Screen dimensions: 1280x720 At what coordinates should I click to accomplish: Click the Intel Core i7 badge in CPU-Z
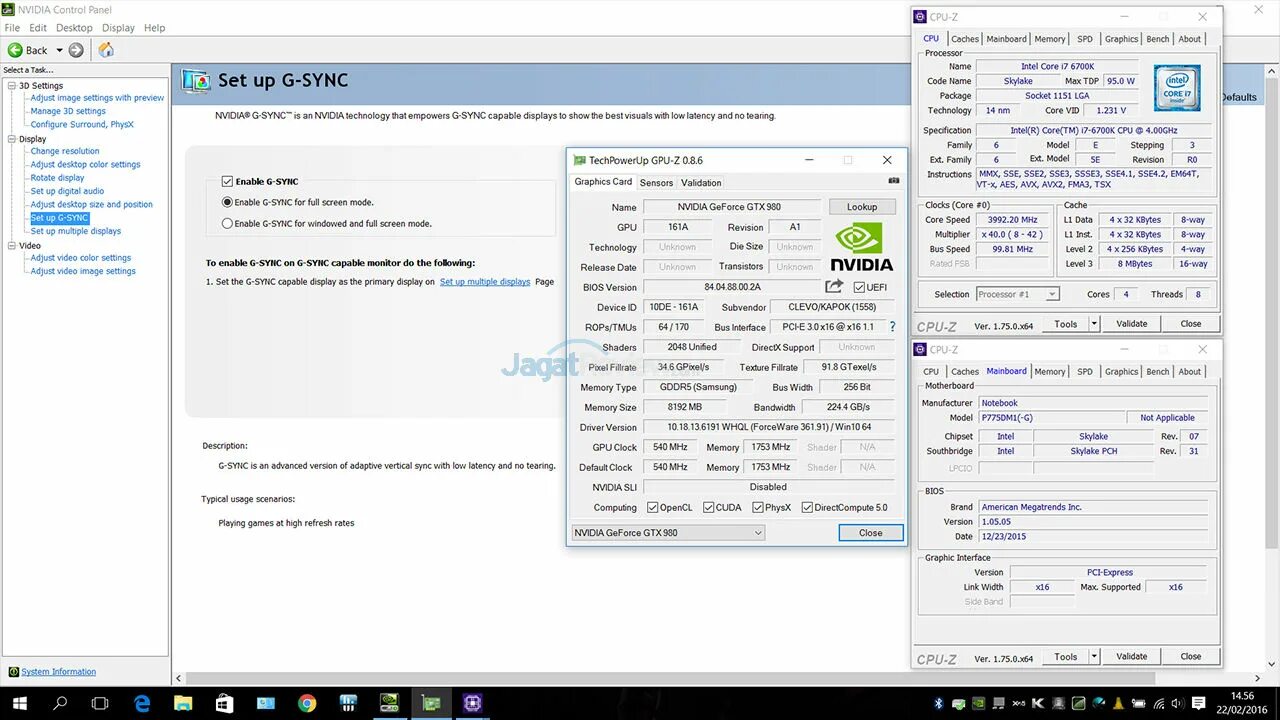pos(1177,88)
